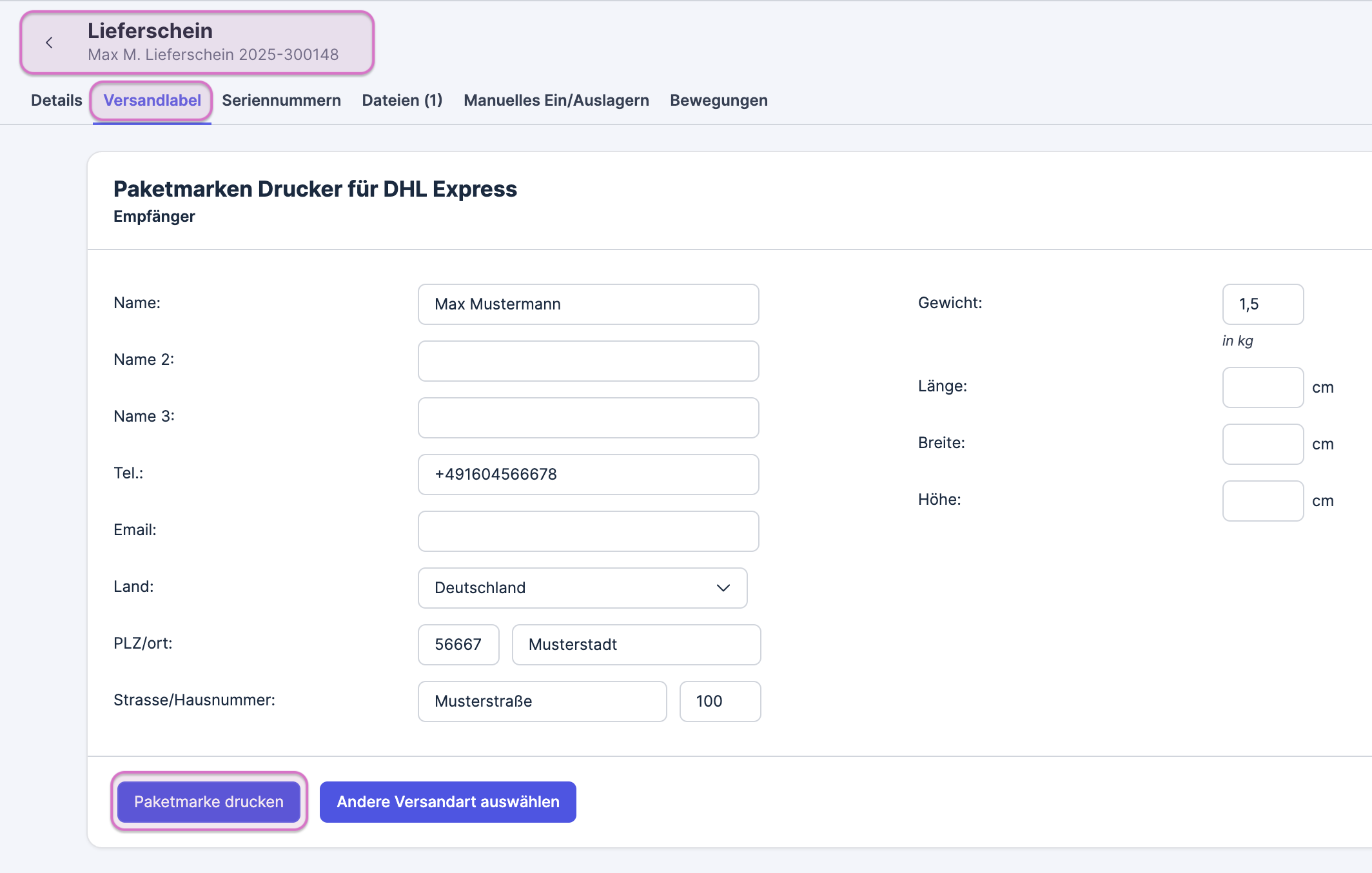Click the Musterstadt city field
Image resolution: width=1372 pixels, height=873 pixels.
[636, 645]
